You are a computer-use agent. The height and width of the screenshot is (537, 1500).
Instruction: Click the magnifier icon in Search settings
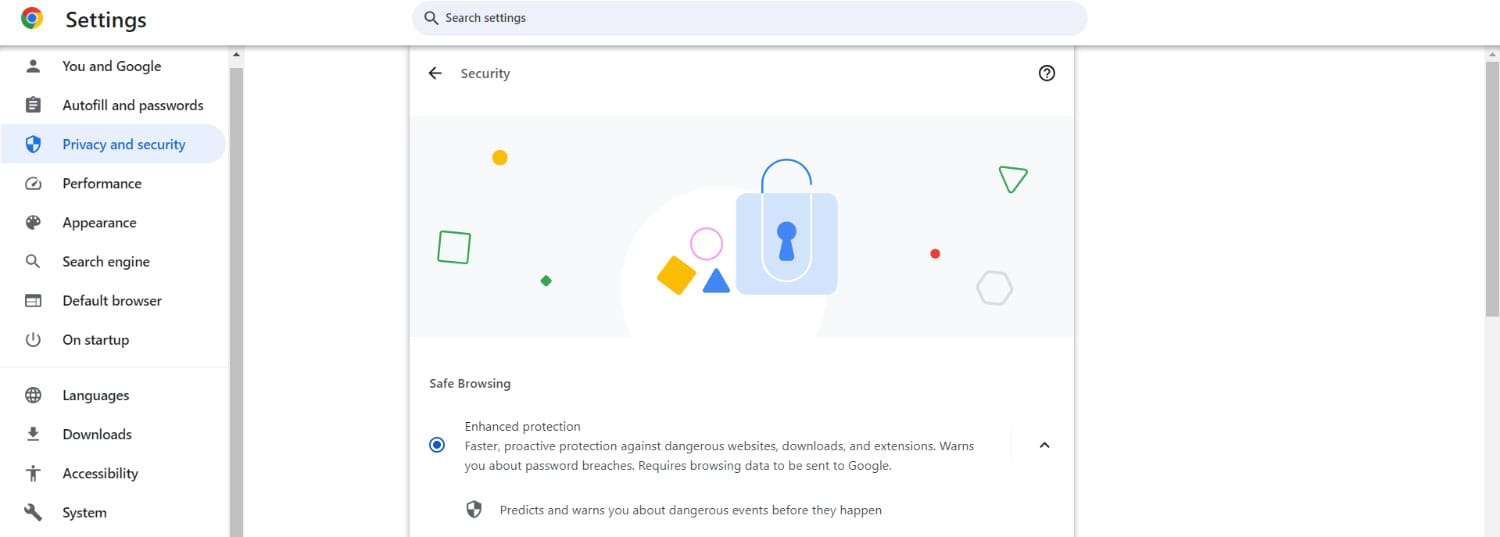431,18
